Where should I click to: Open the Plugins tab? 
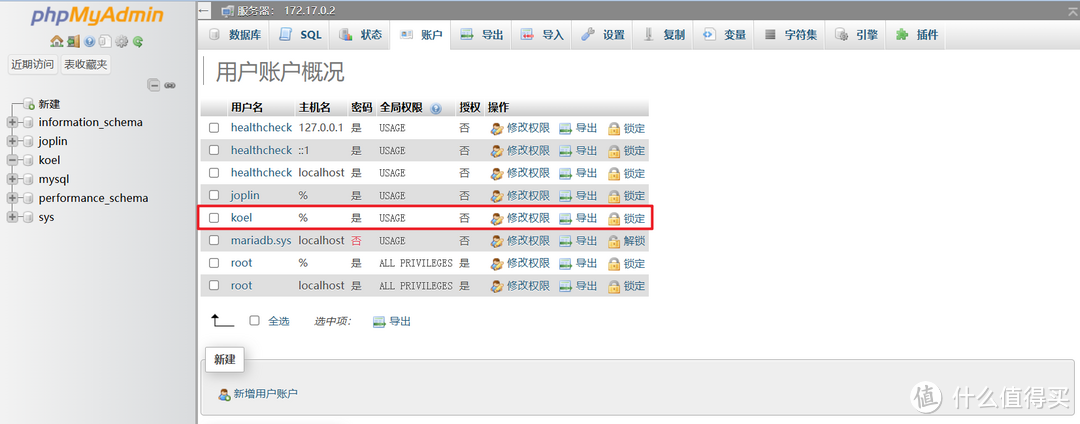coord(916,35)
